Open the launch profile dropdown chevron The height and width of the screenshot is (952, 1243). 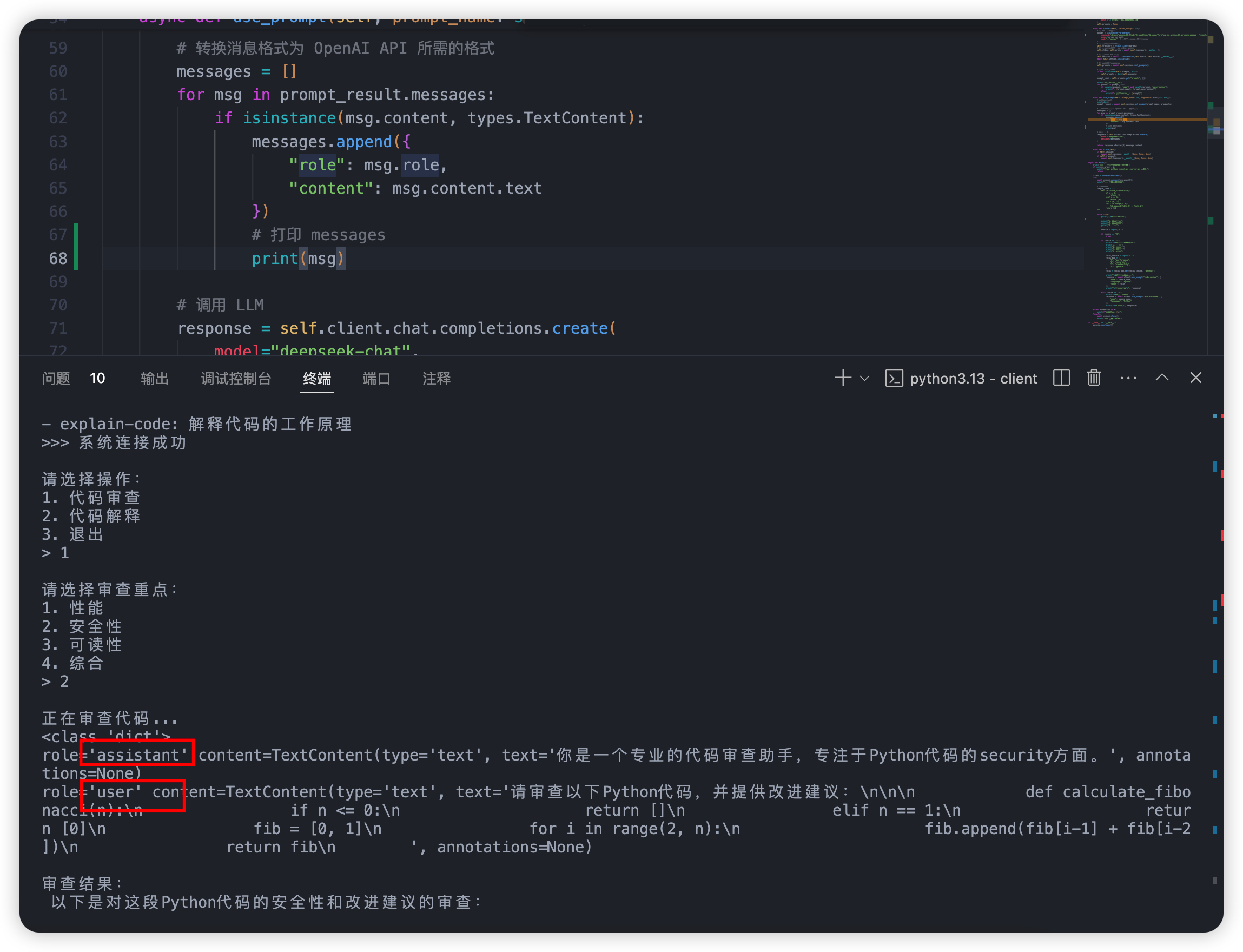tap(864, 379)
